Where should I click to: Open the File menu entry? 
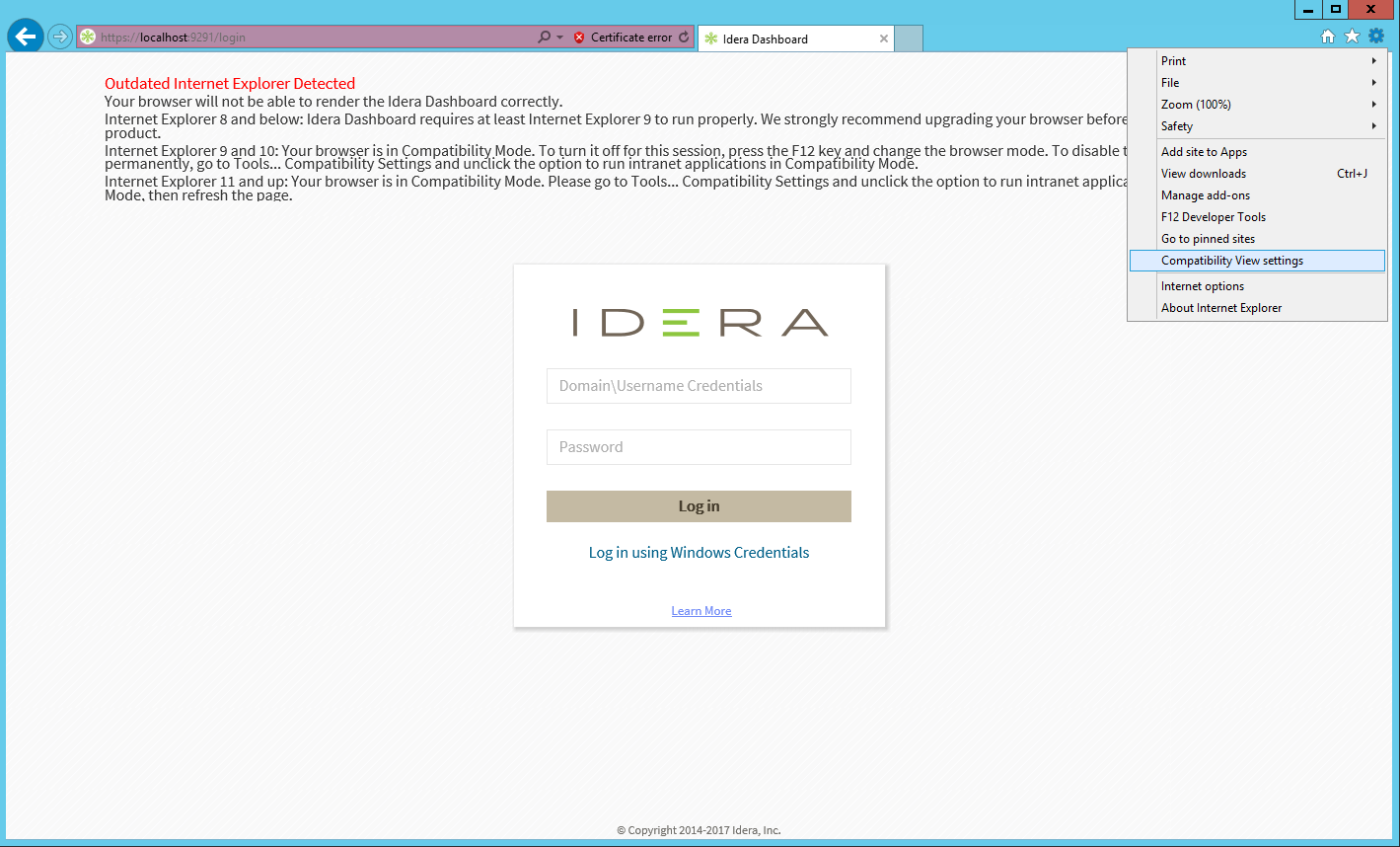point(1257,83)
